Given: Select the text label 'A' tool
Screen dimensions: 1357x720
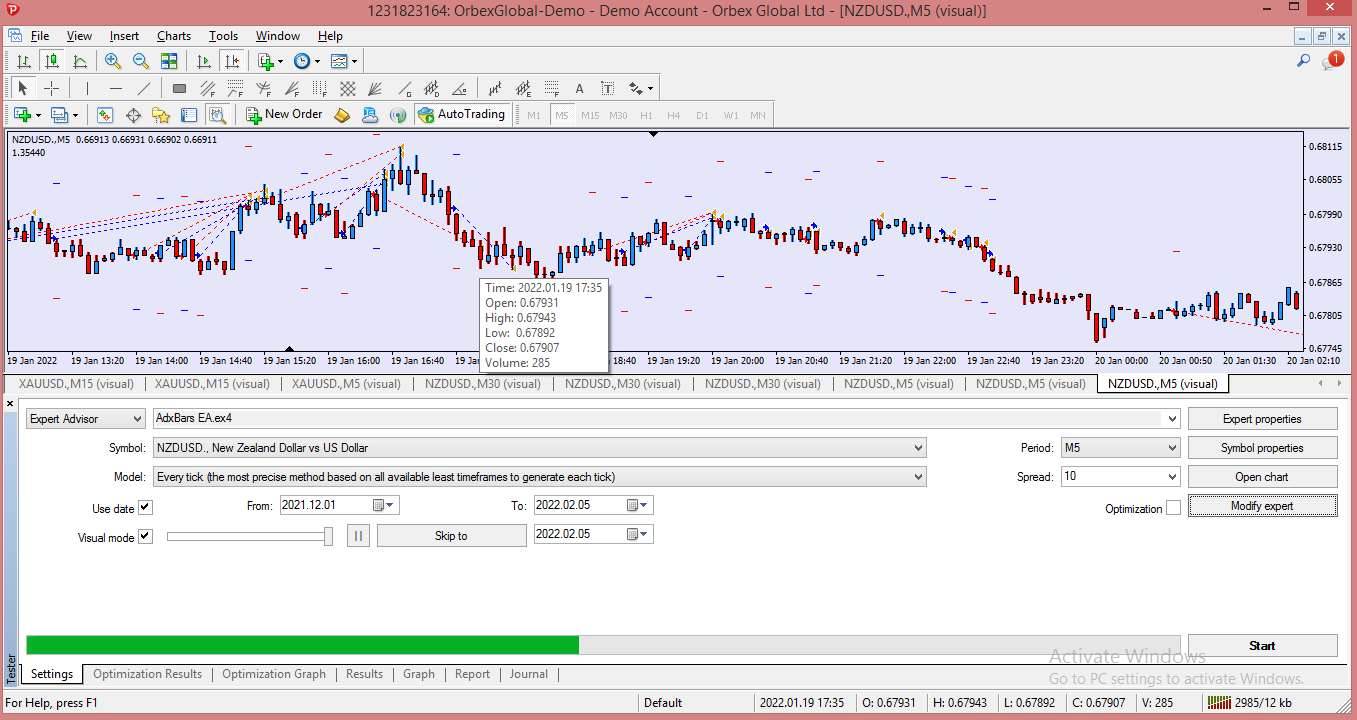Looking at the screenshot, I should (x=579, y=88).
